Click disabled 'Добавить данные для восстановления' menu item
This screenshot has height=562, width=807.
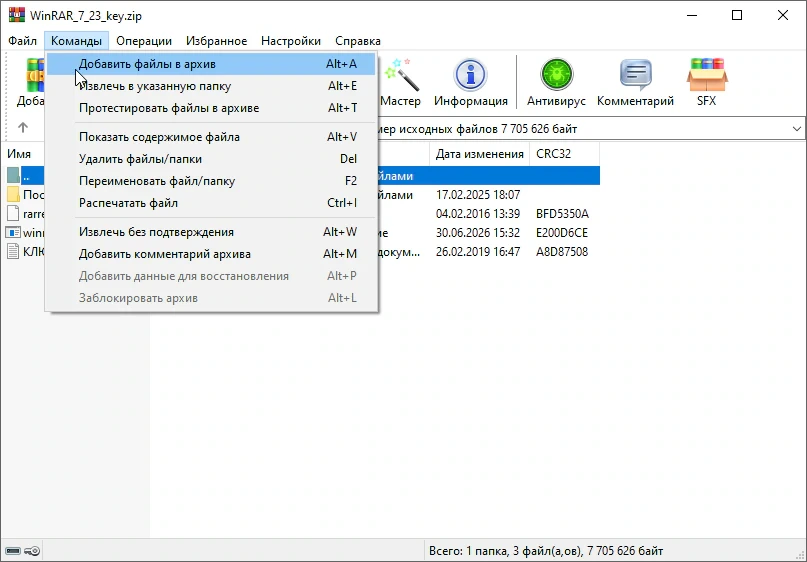(212, 276)
